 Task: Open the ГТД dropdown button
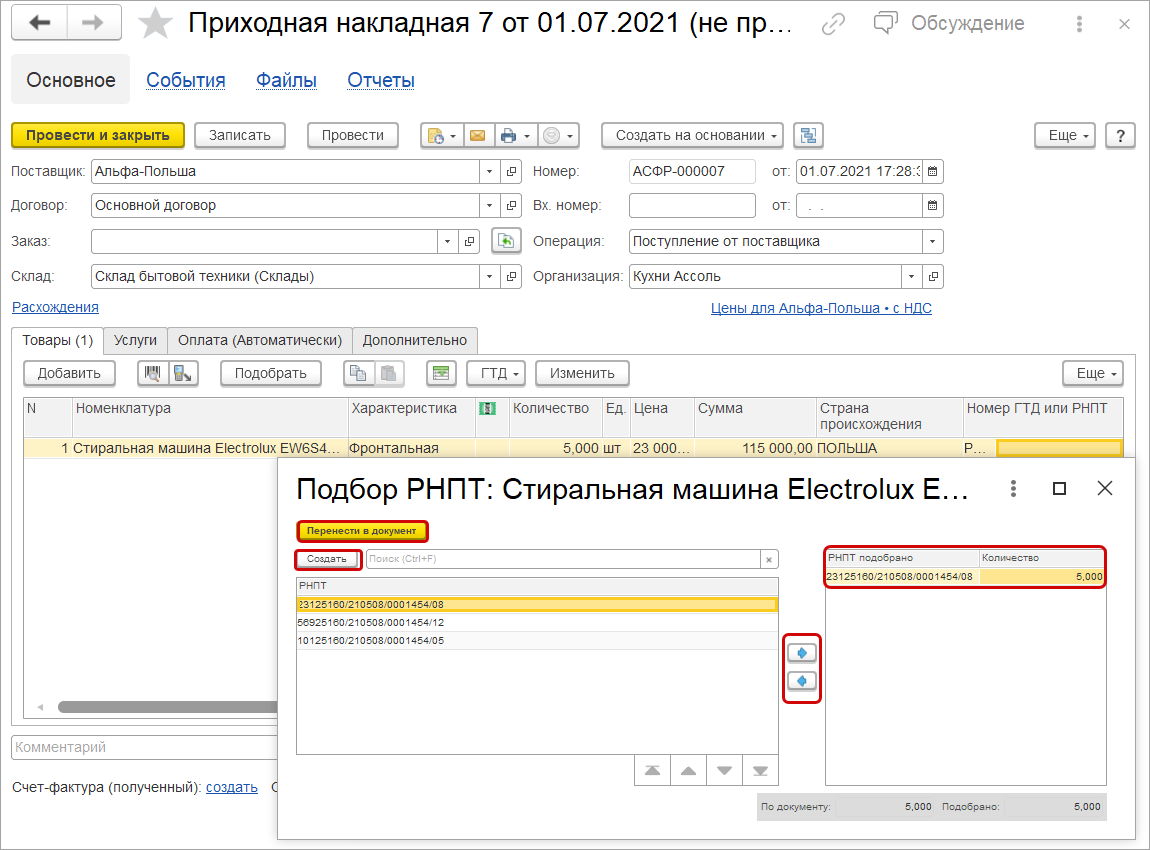[x=497, y=373]
